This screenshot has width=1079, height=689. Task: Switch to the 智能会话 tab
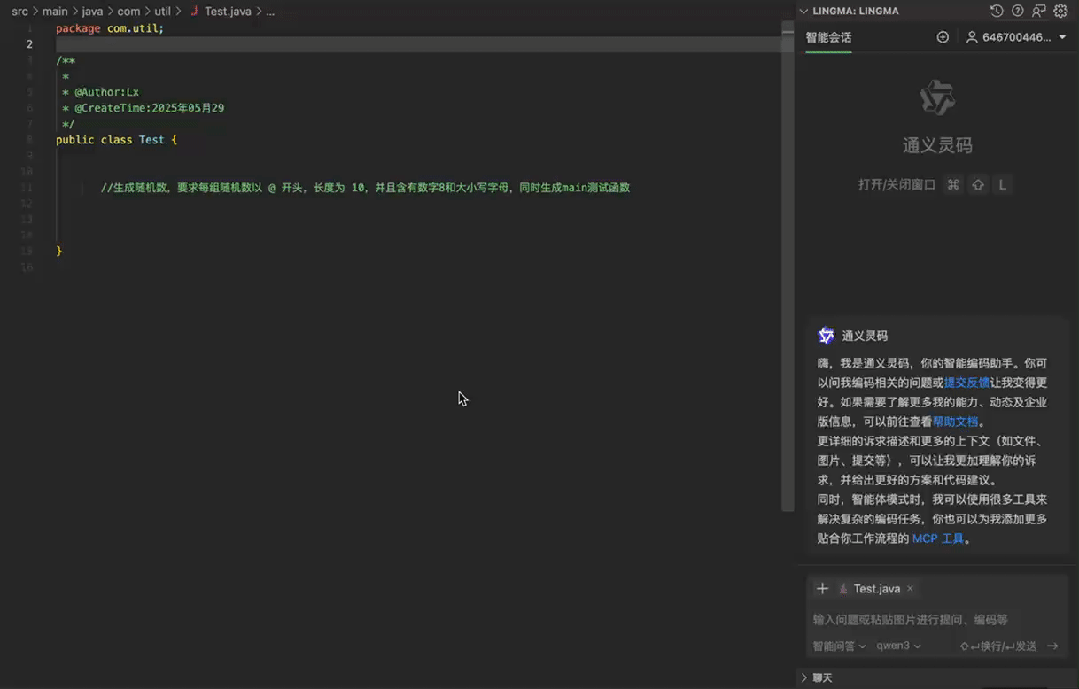(828, 36)
